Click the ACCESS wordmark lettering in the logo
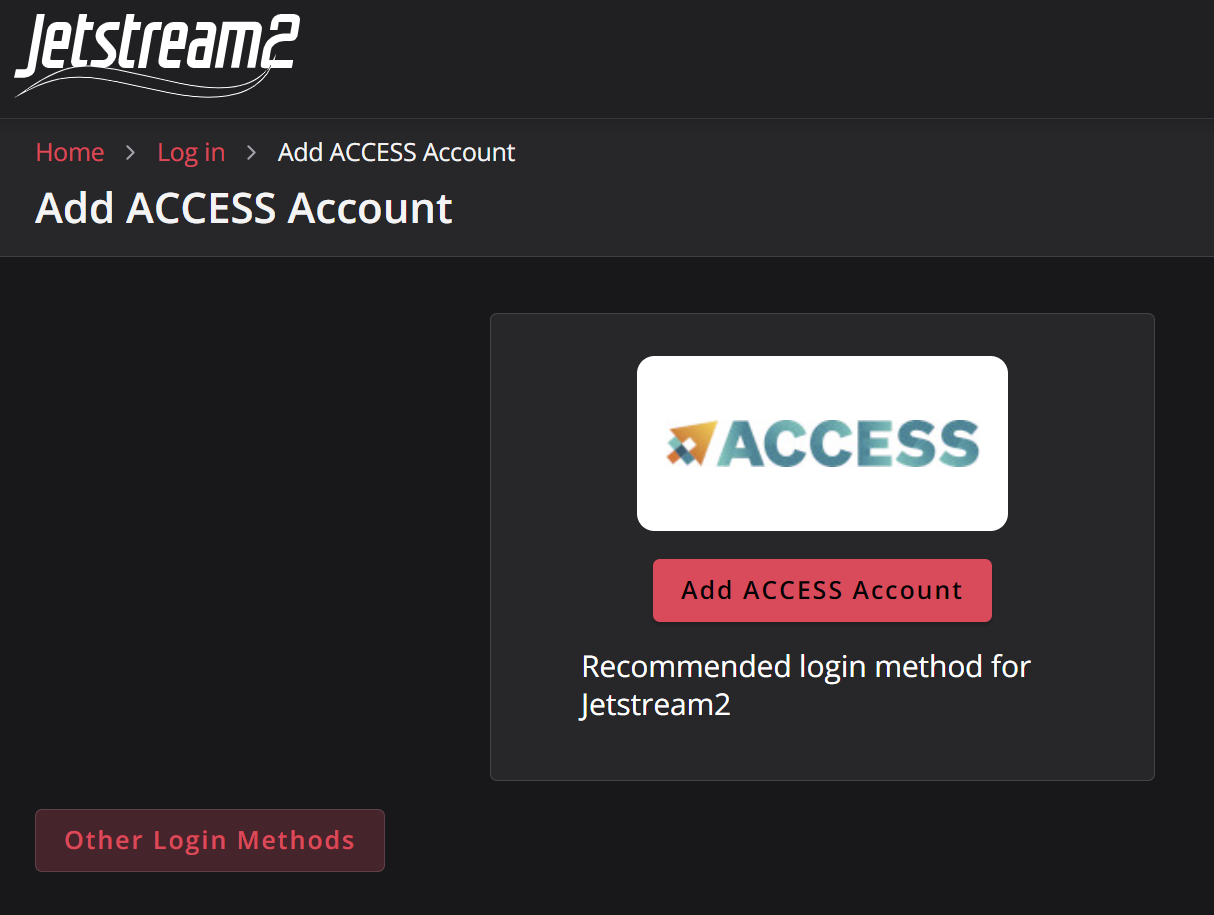This screenshot has width=1214, height=915. (x=849, y=443)
